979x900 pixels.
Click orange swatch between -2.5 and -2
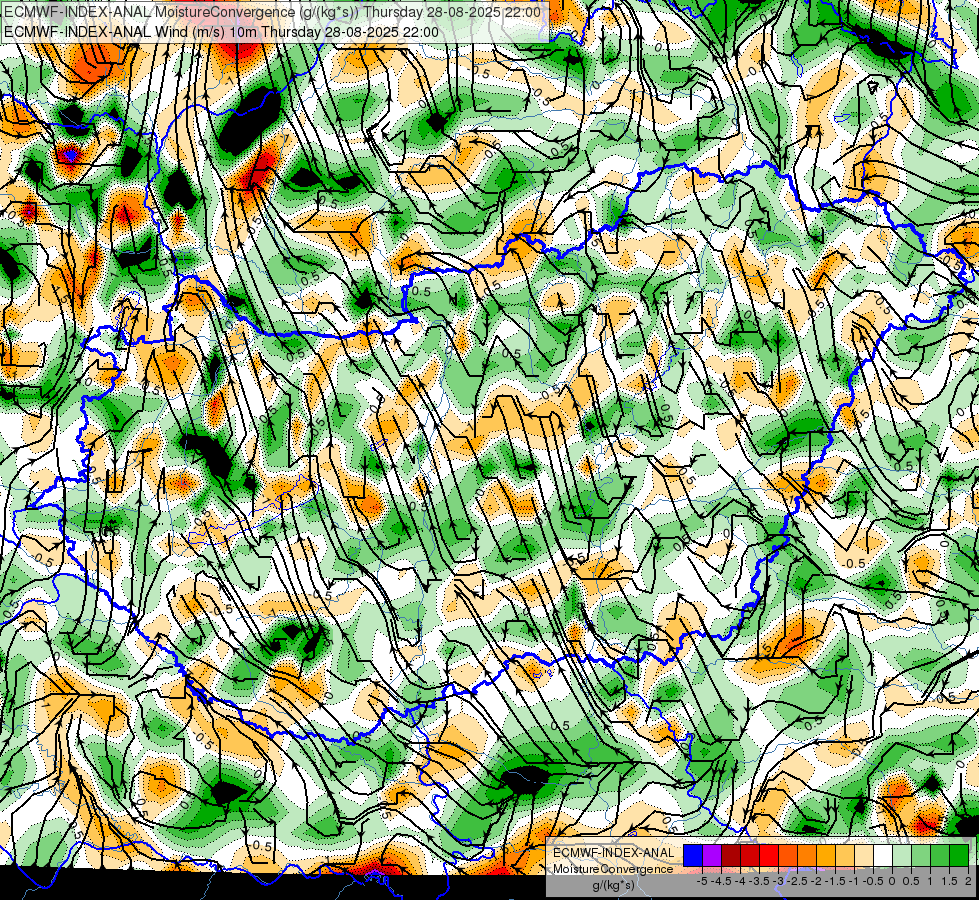[x=807, y=856]
